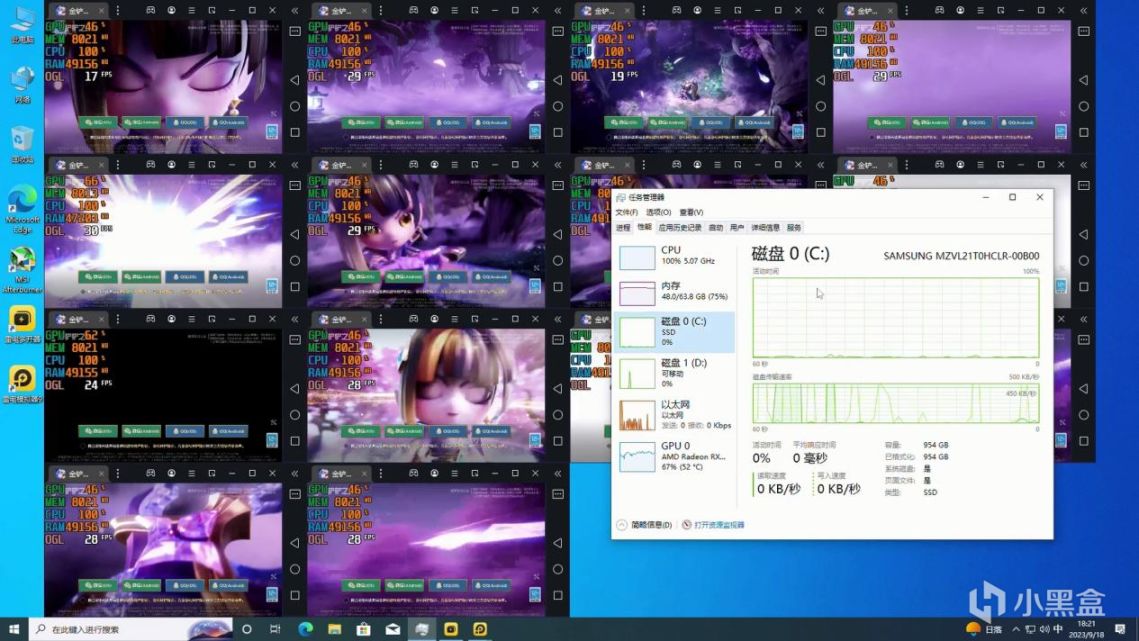
Task: Open the hamburger menu in the 17 FPS emulator
Action: (x=192, y=11)
